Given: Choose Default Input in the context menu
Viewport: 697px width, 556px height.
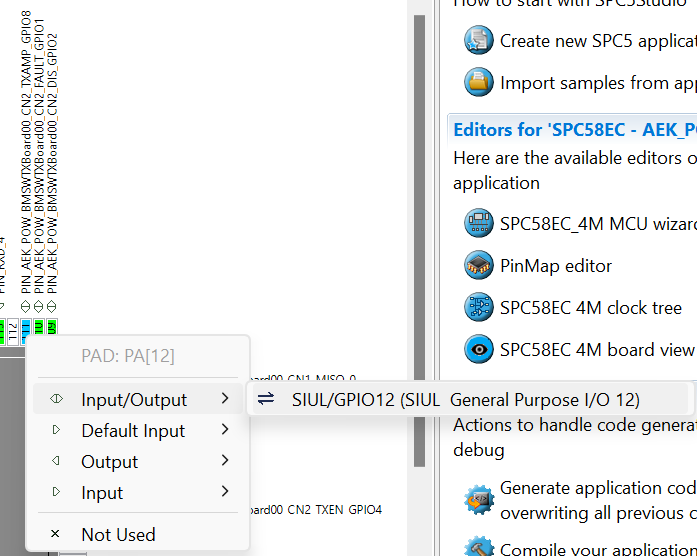Looking at the screenshot, I should (x=138, y=430).
